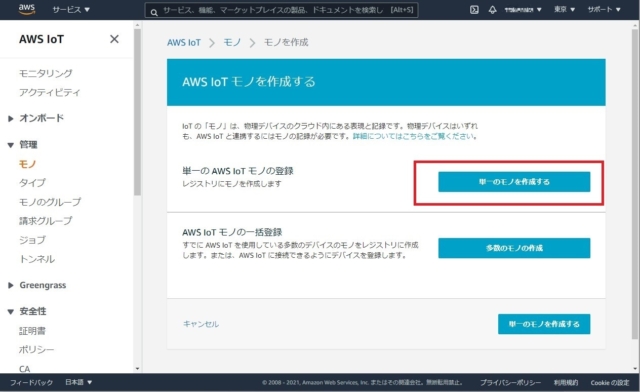Collapse the 管理 section
The height and width of the screenshot is (392, 640).
[23, 144]
